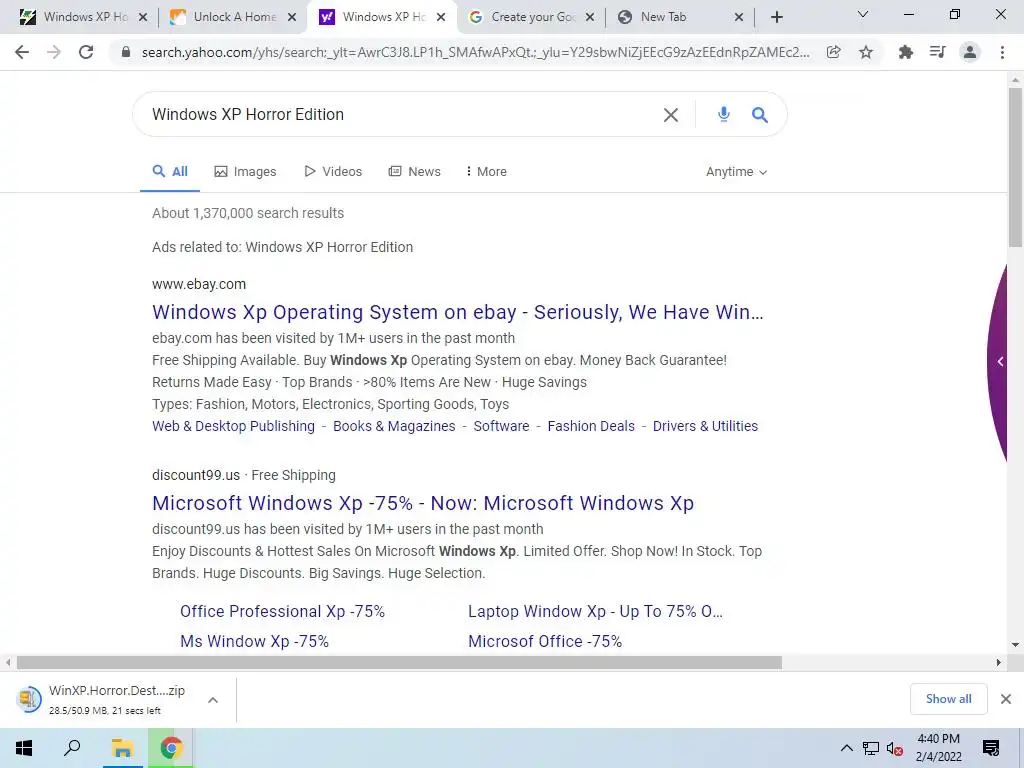
Task: Click the horizontal scrollbar thumb
Action: (399, 662)
